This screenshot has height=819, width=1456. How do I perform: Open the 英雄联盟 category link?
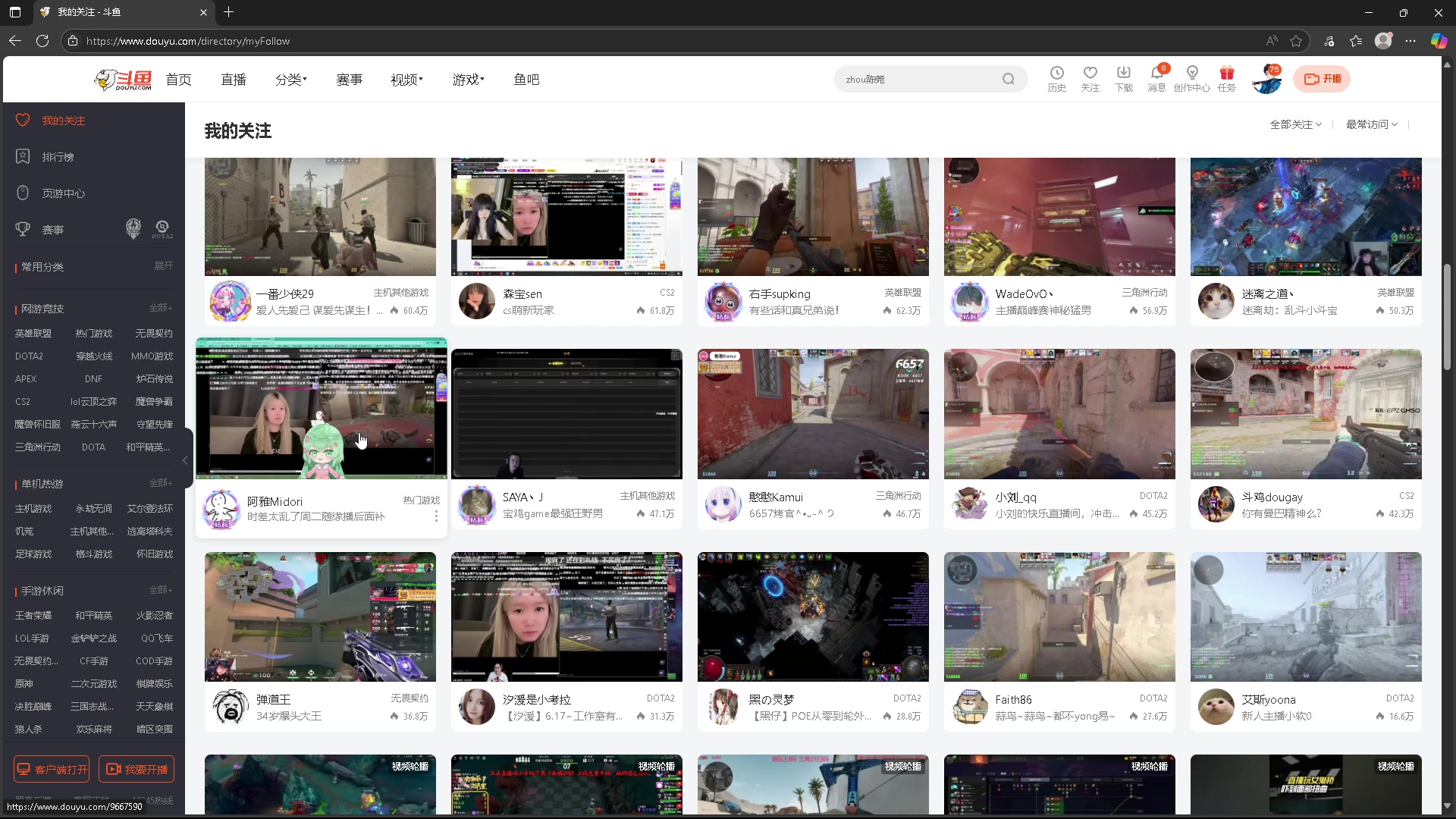tap(33, 334)
